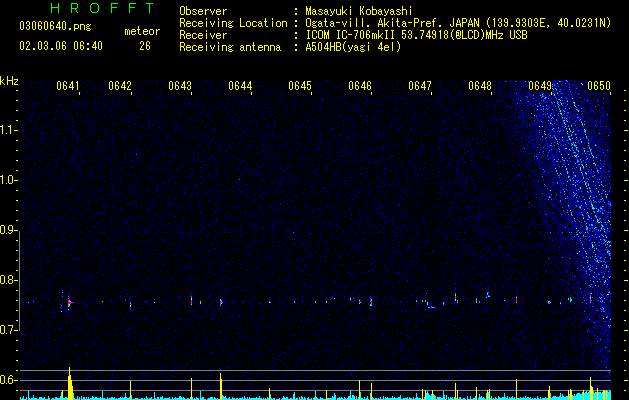Click the strong meteor echo after 0641

click(69, 303)
